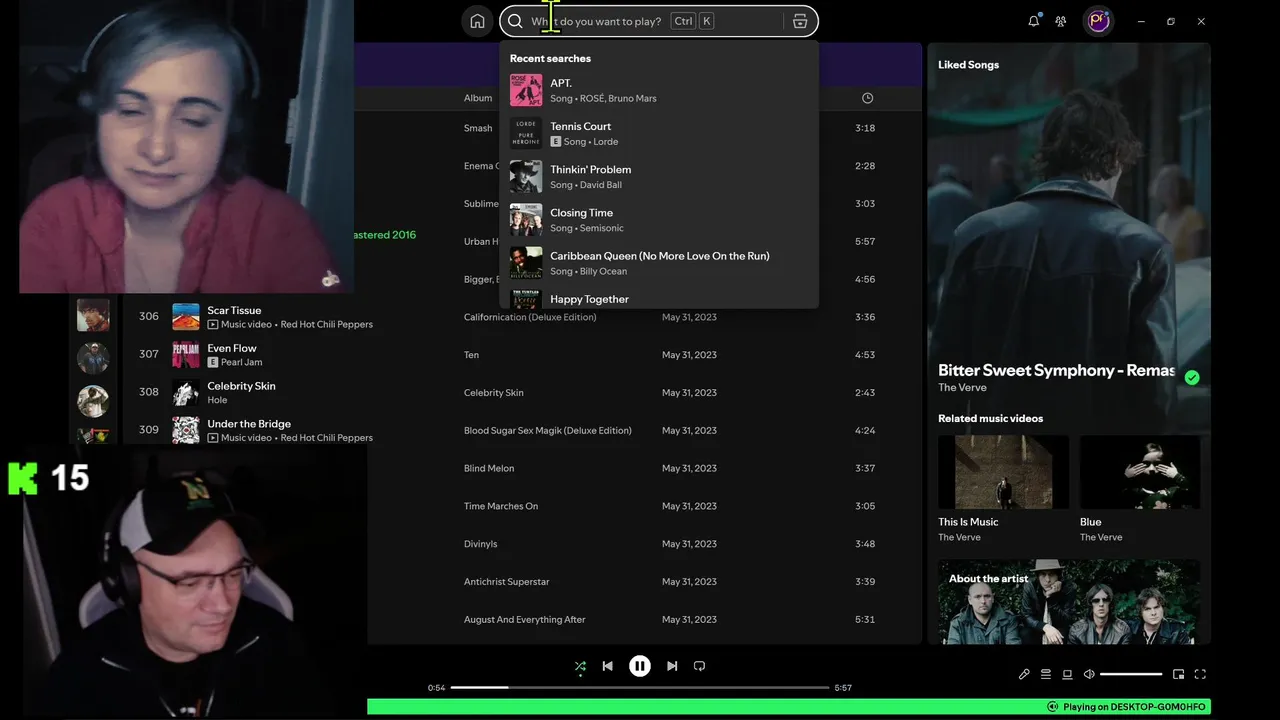Image resolution: width=1280 pixels, height=720 pixels.
Task: Open the miniplayer
Action: 1178,674
